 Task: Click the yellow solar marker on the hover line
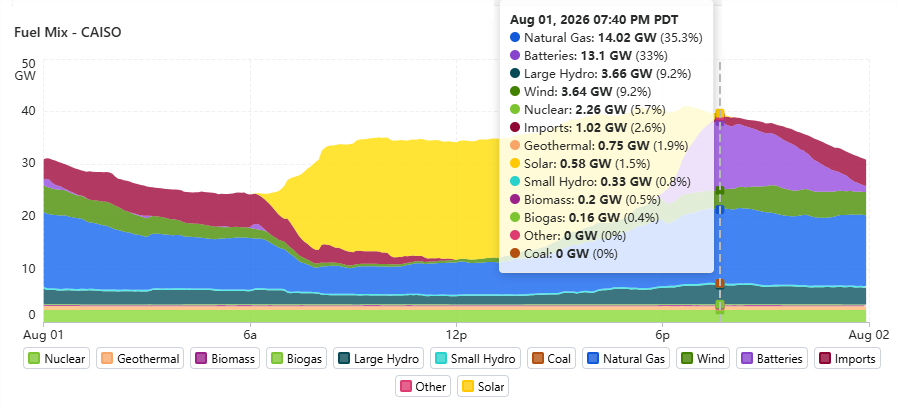tap(720, 113)
